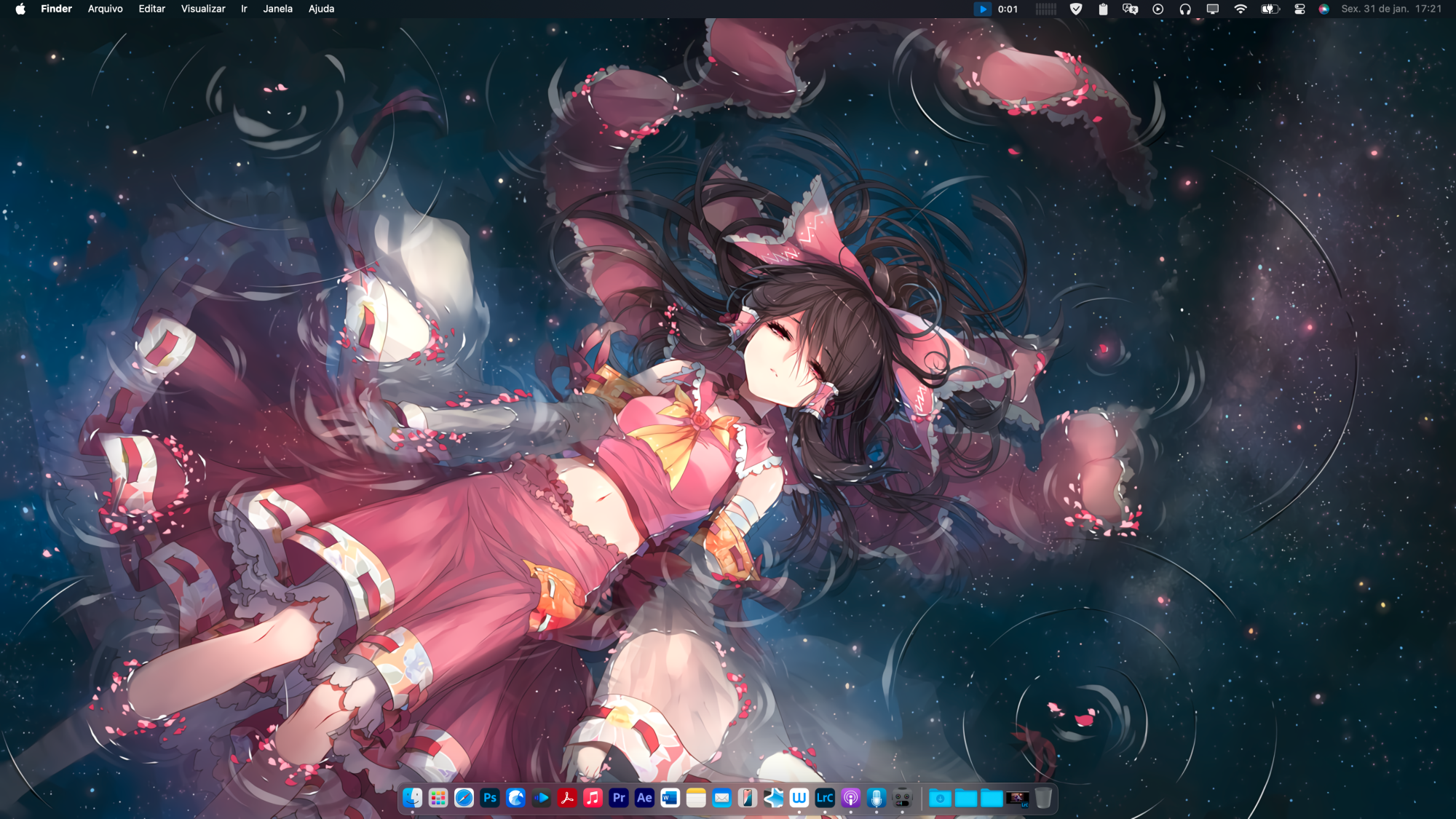Open the Visualizar menu
This screenshot has height=819, width=1456.
pos(203,9)
